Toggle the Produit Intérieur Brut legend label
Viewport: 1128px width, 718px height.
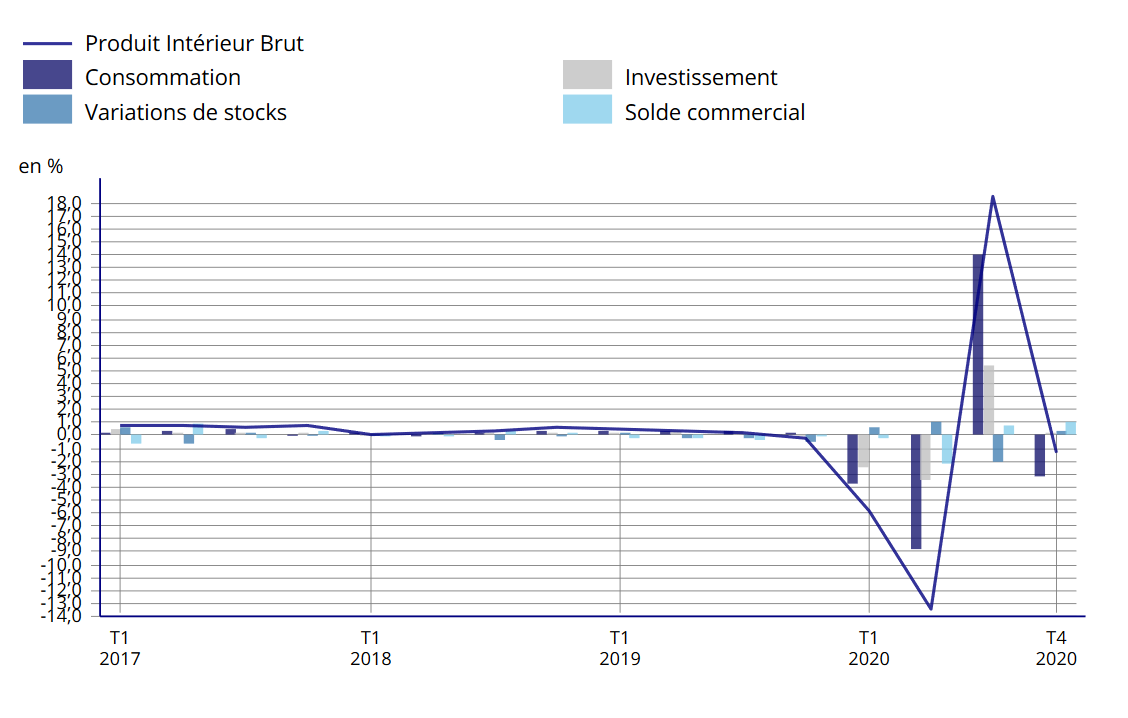pos(194,44)
